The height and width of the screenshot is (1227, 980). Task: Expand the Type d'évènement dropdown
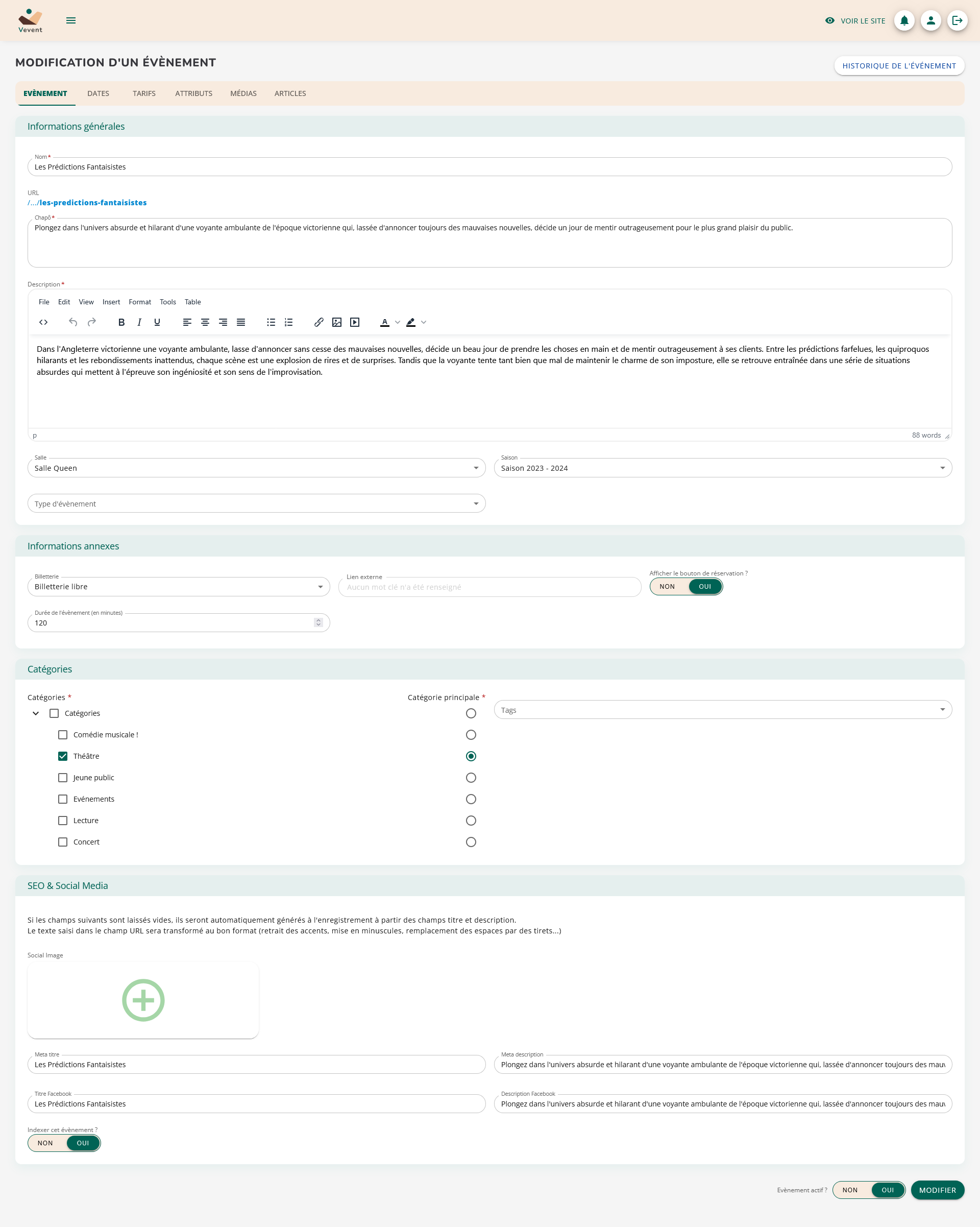[256, 503]
